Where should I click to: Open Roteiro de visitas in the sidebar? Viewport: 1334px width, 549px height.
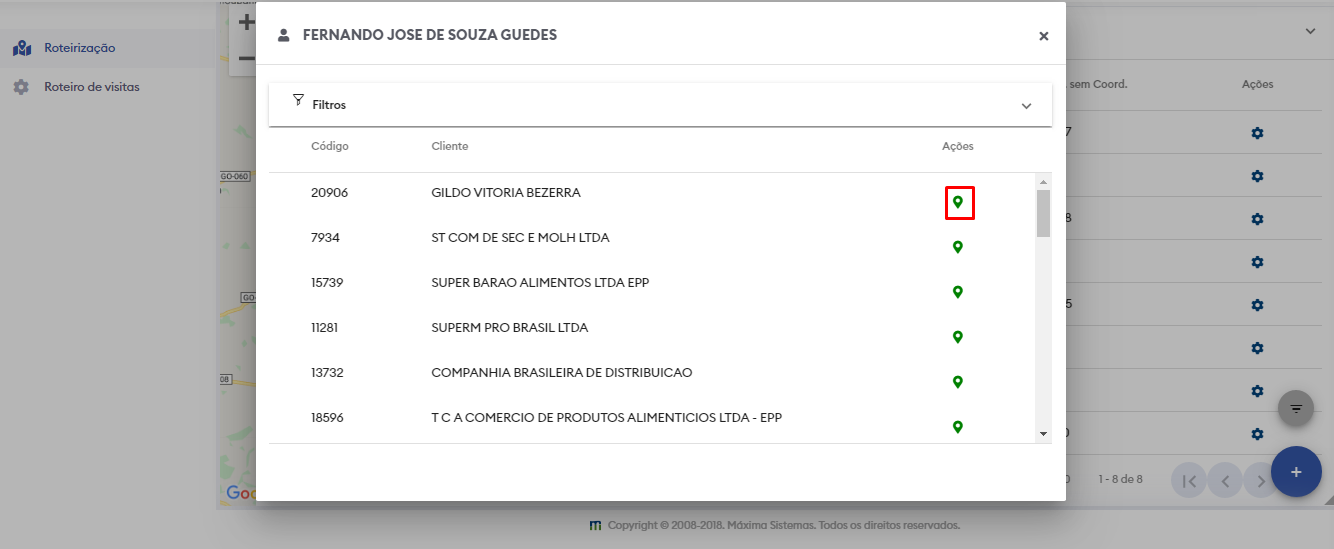click(x=92, y=87)
